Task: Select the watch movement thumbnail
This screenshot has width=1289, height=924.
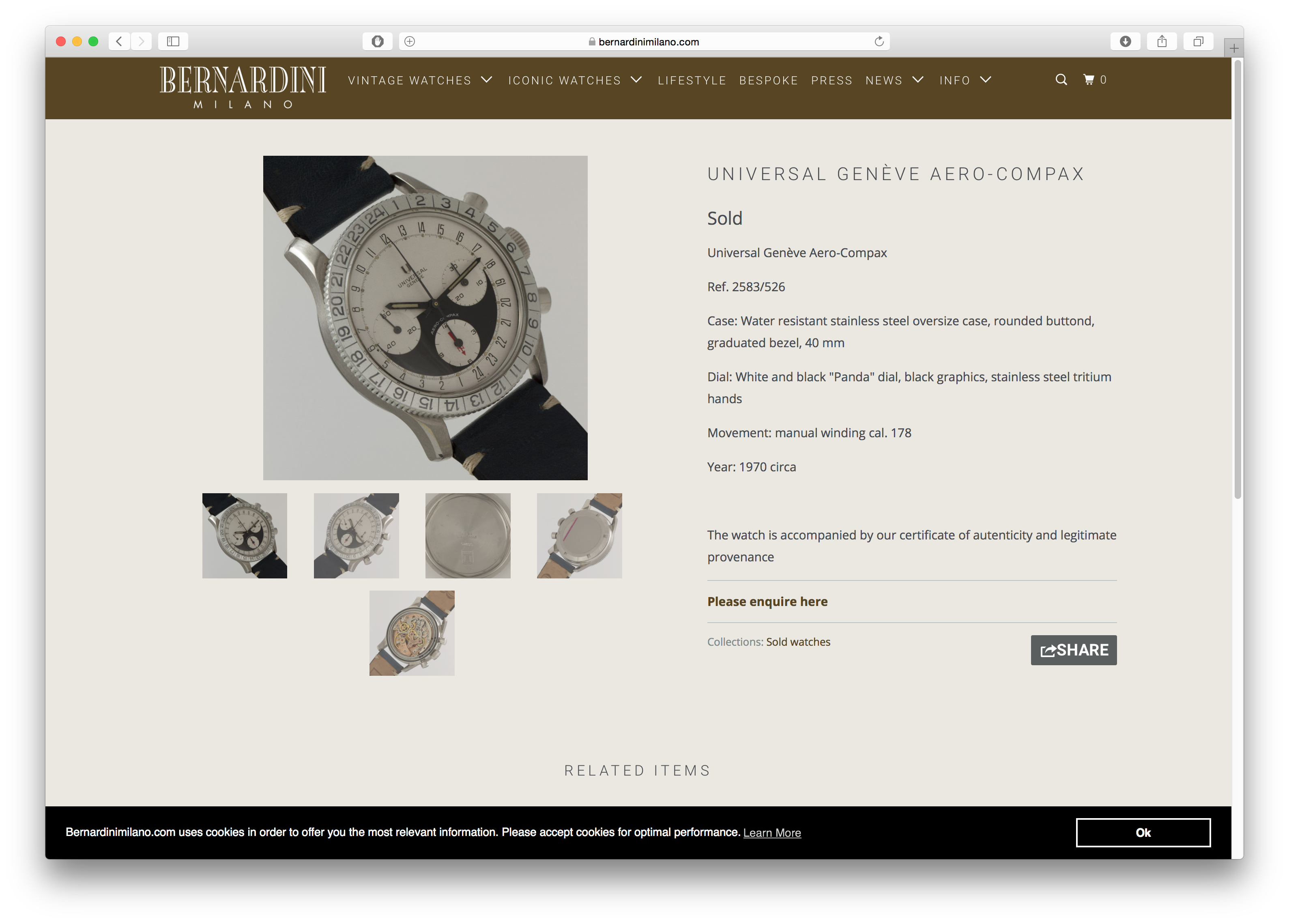Action: point(411,632)
